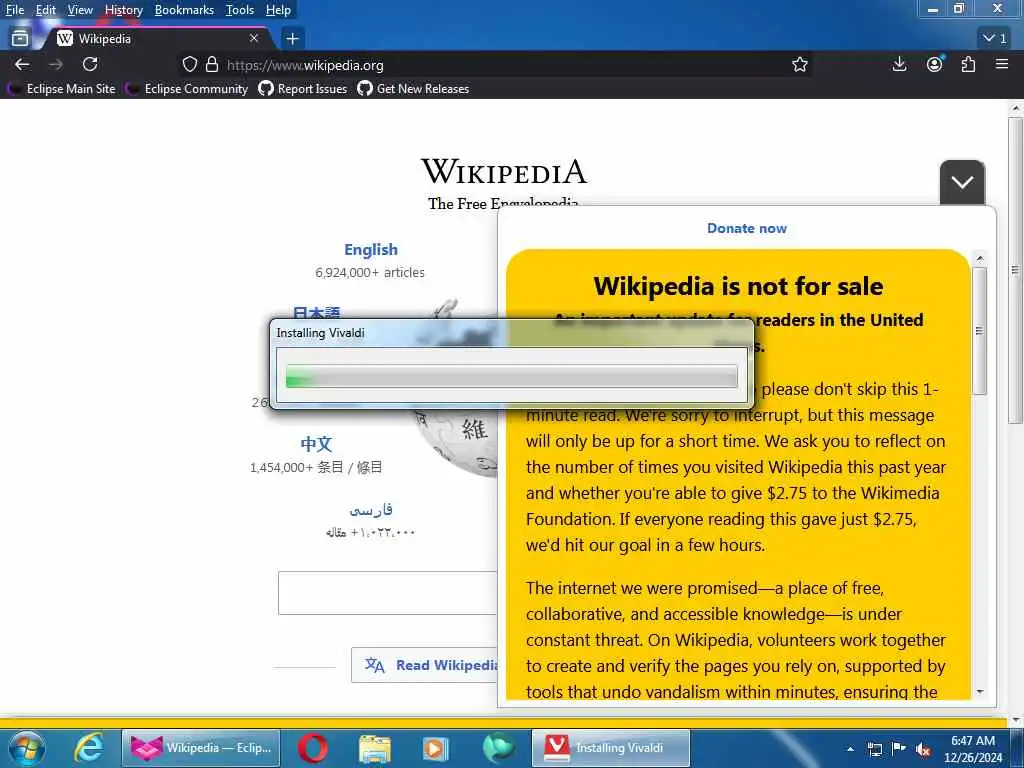This screenshot has width=1024, height=768.
Task: Open Windows Explorer folder taskbar icon
Action: point(375,748)
